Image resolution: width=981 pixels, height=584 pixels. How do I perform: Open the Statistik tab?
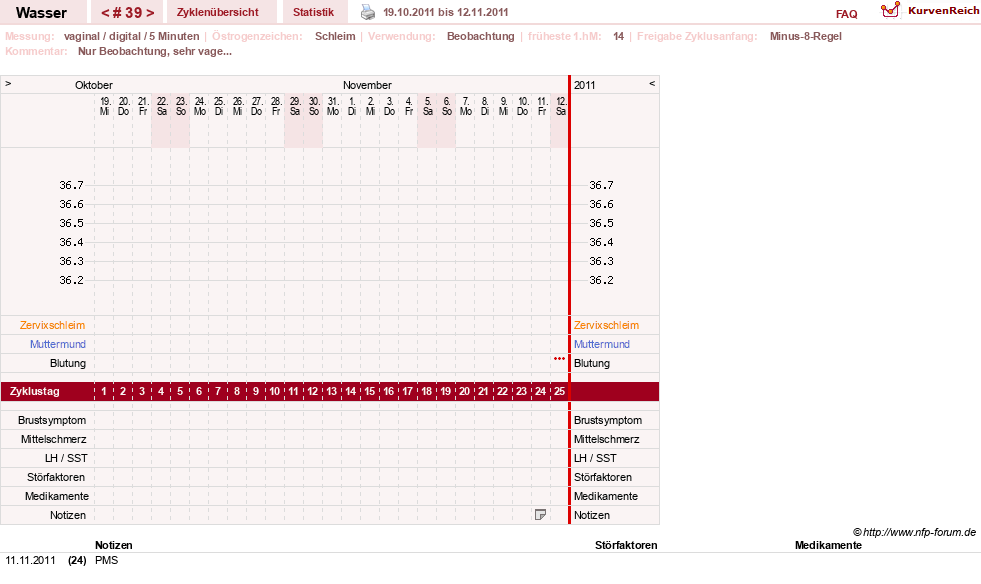[313, 12]
